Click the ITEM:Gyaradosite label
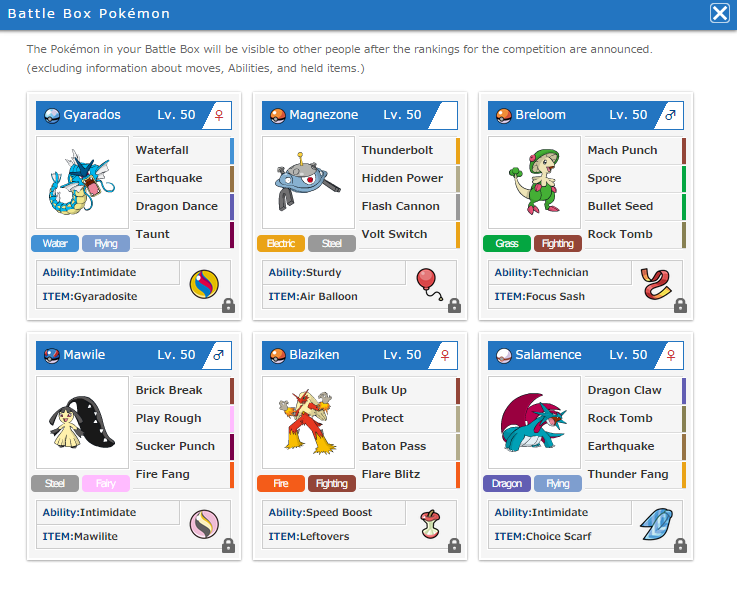Image resolution: width=737 pixels, height=590 pixels. 90,297
